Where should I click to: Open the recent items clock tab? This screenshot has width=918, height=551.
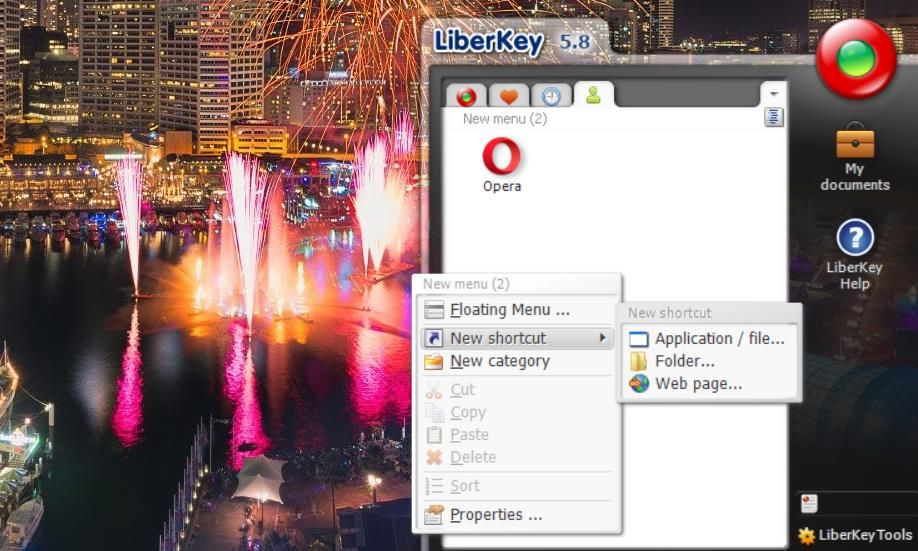tap(551, 95)
